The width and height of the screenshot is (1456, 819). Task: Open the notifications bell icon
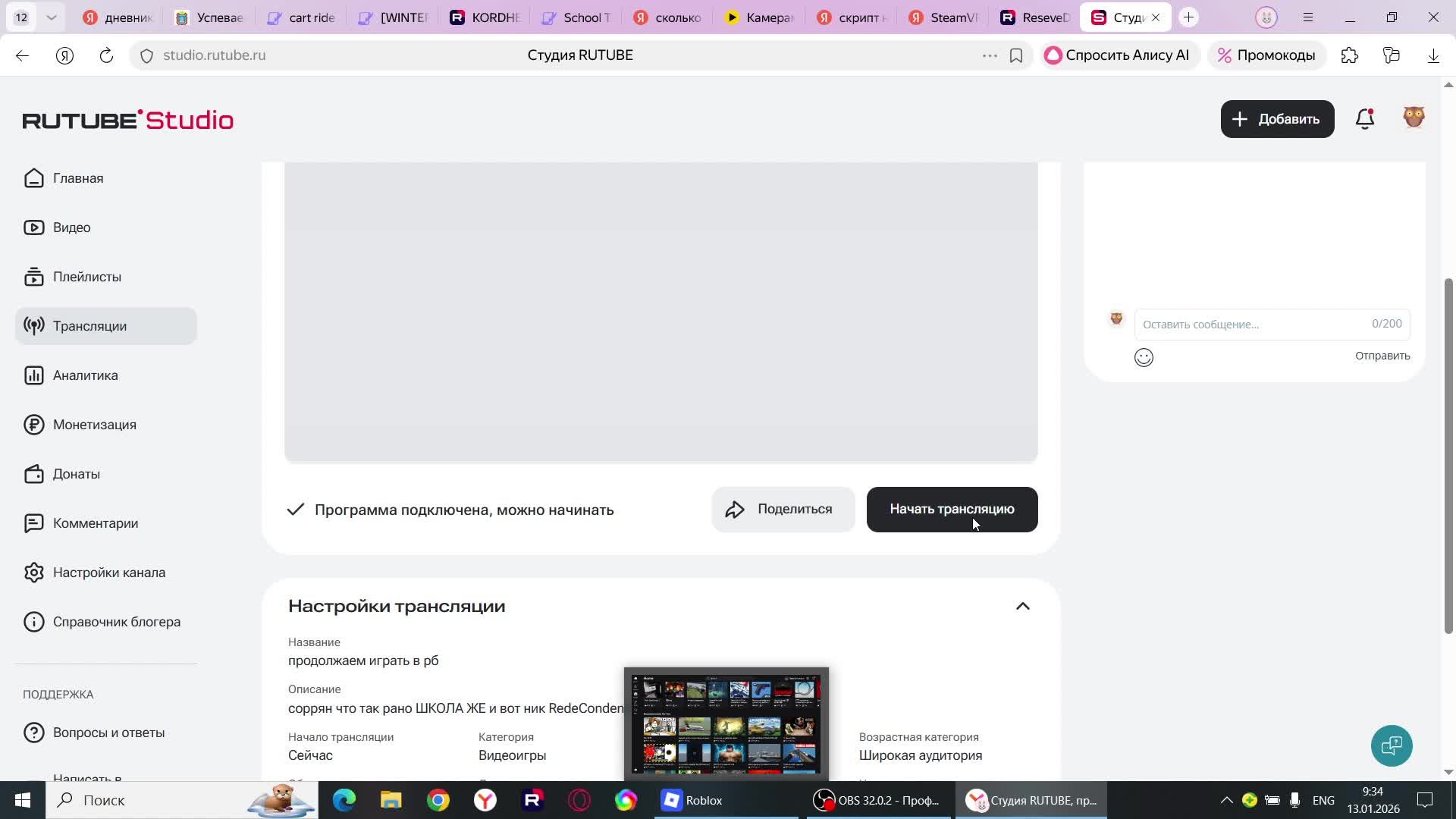click(1365, 119)
